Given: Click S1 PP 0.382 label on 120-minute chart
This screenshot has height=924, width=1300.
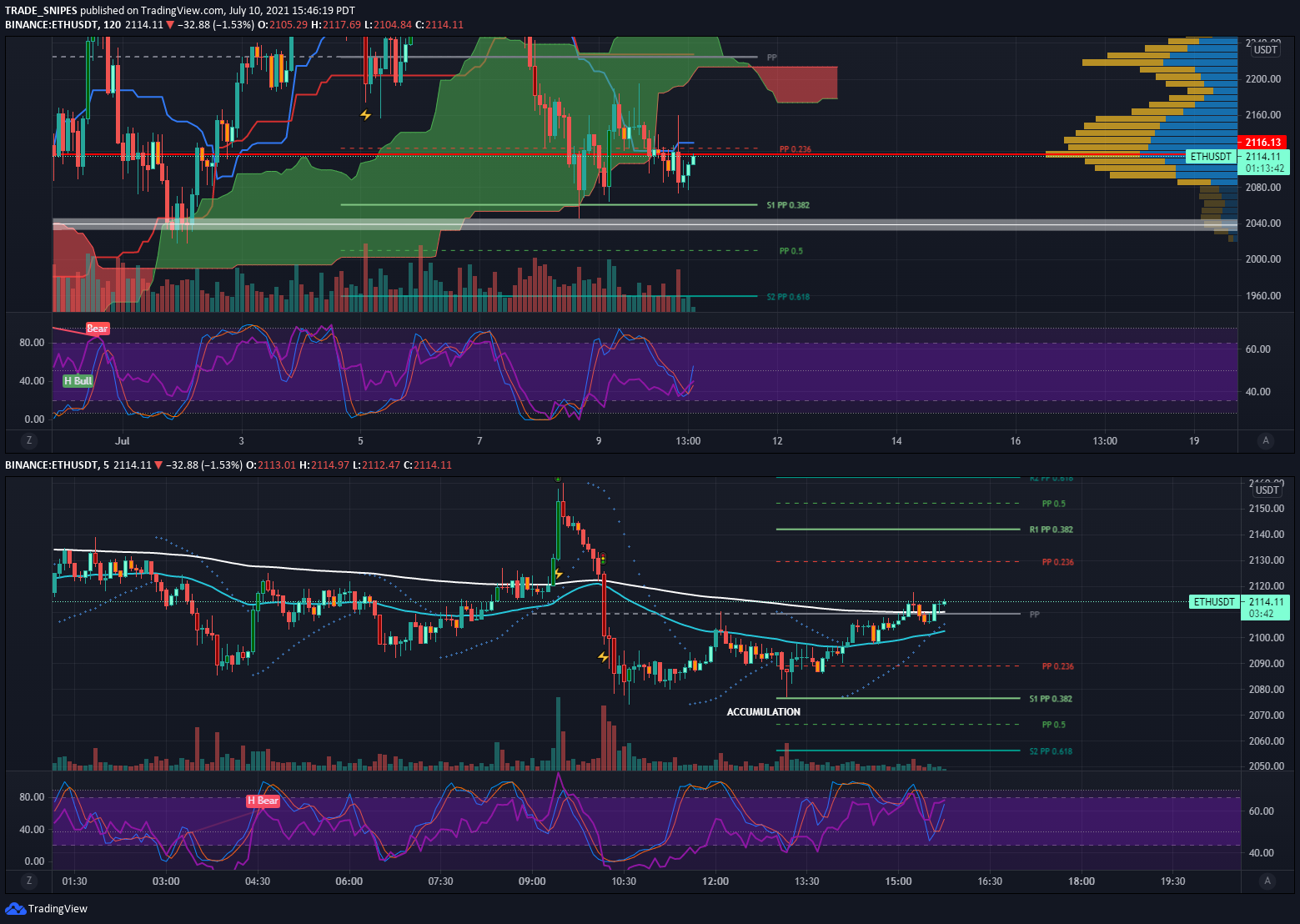Looking at the screenshot, I should [788, 205].
